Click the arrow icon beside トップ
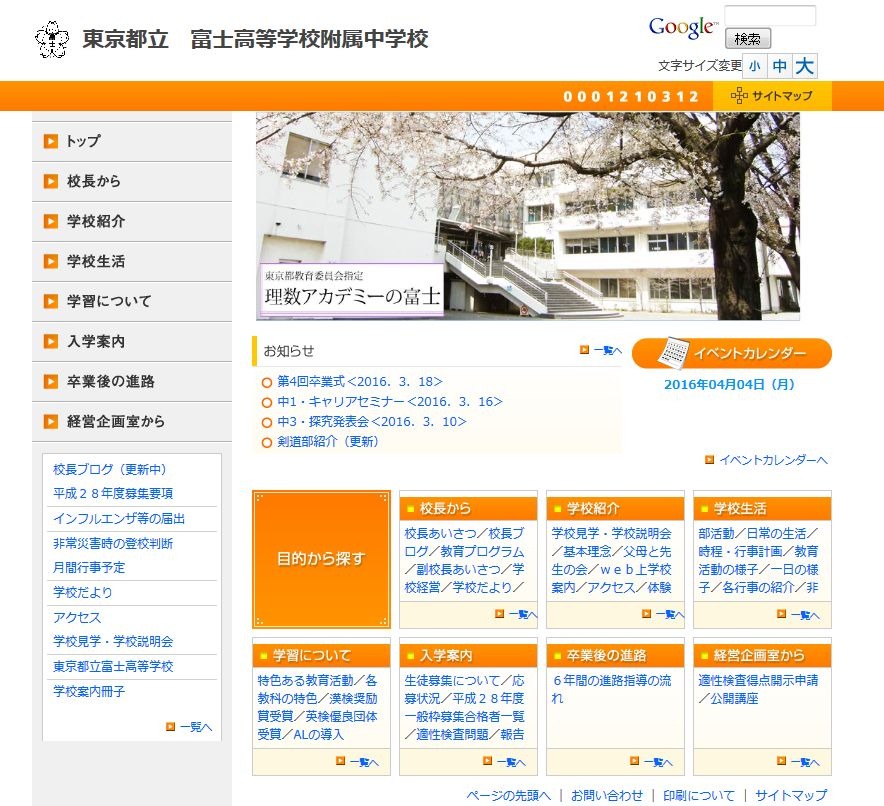884x806 pixels. click(x=51, y=141)
